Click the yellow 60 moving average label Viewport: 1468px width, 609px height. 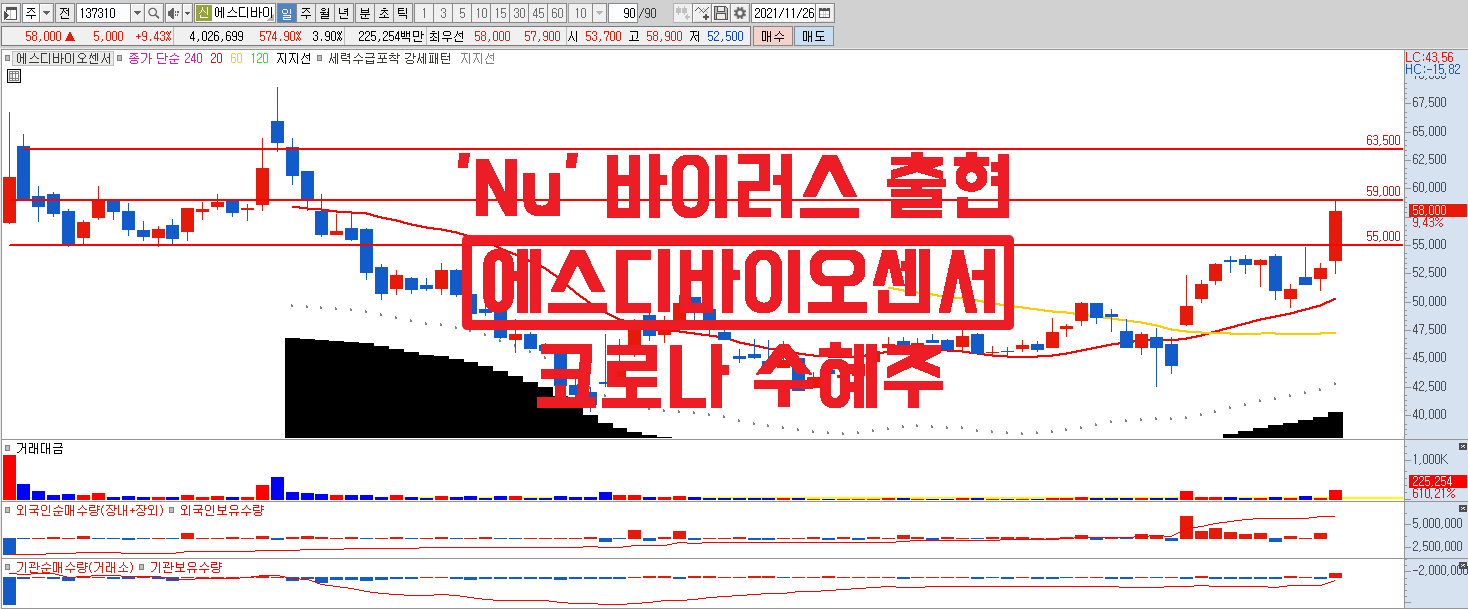pyautogui.click(x=236, y=58)
